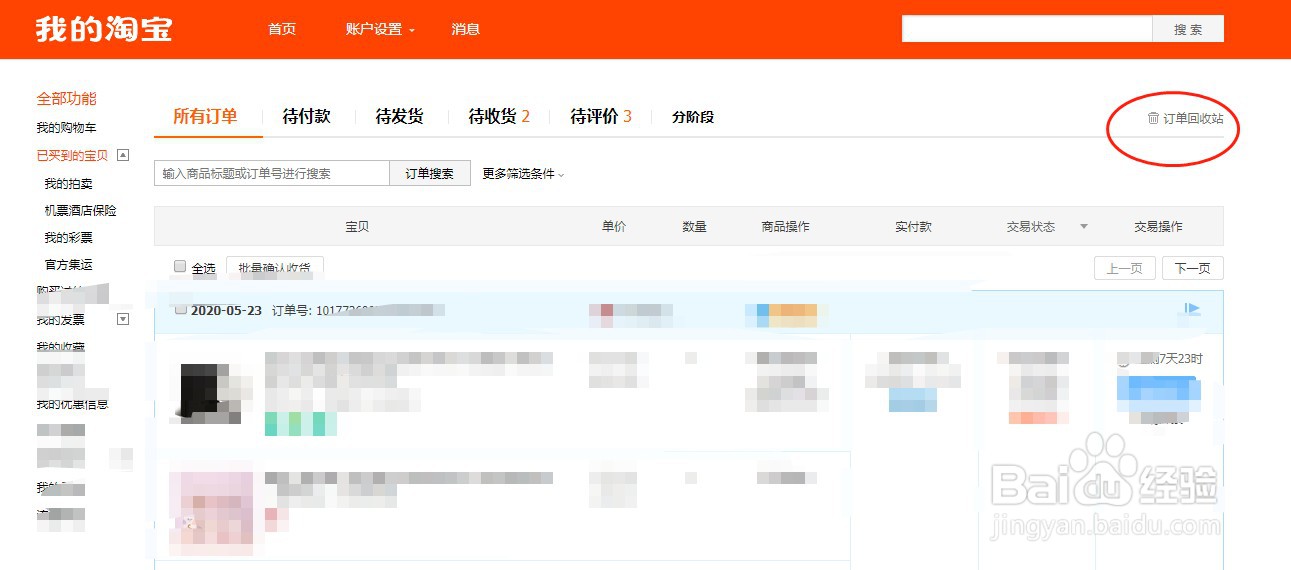The height and width of the screenshot is (570, 1291).
Task: Open 官方集运 in the sidebar
Action: (x=68, y=265)
